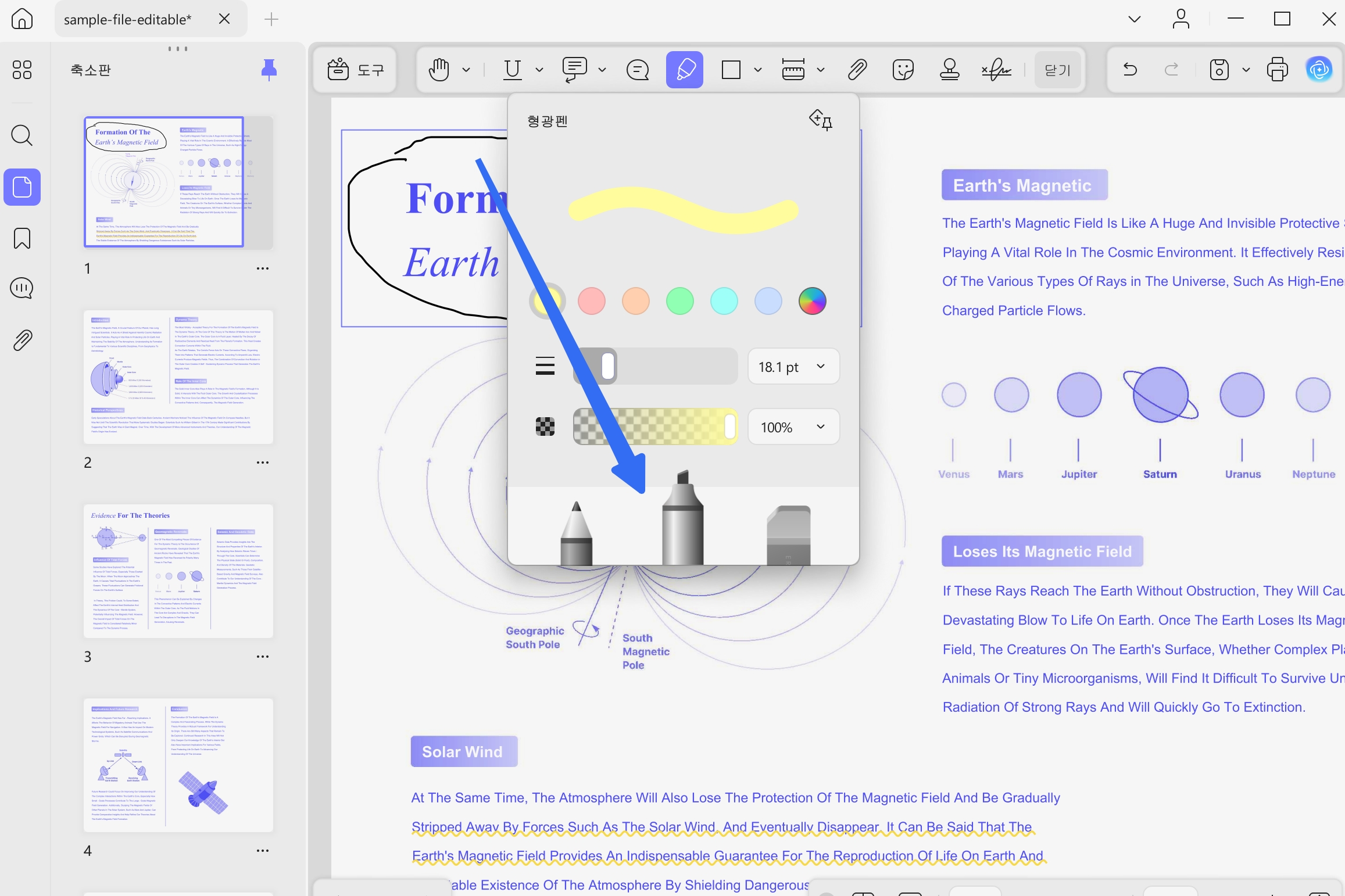Click the undo arrow

click(1130, 70)
